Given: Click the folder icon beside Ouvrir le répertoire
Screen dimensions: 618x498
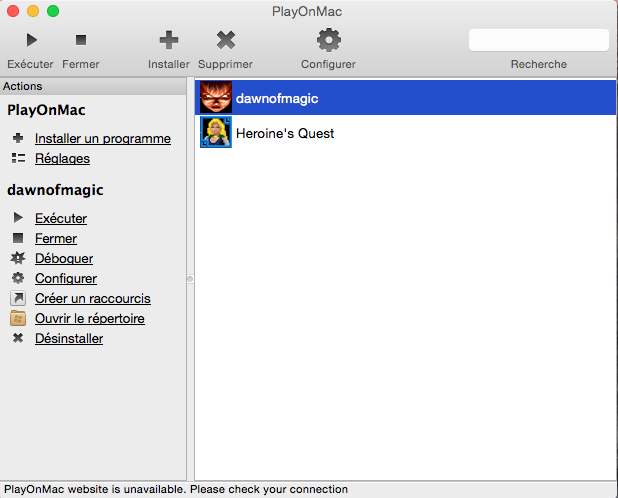Looking at the screenshot, I should (18, 318).
